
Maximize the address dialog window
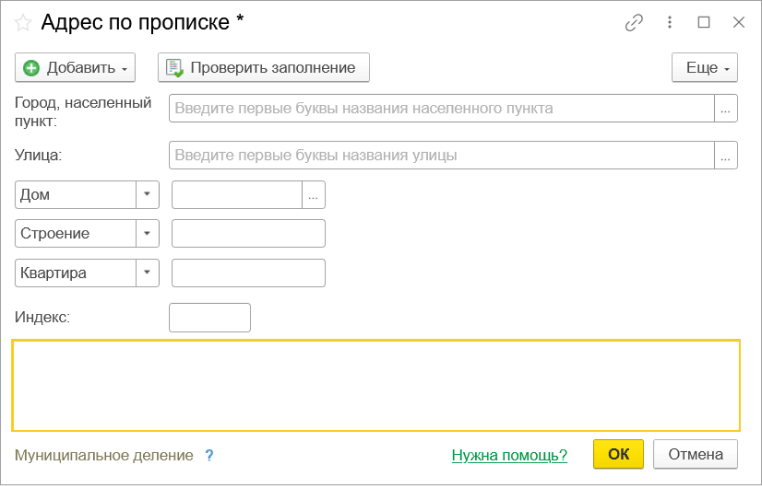704,22
